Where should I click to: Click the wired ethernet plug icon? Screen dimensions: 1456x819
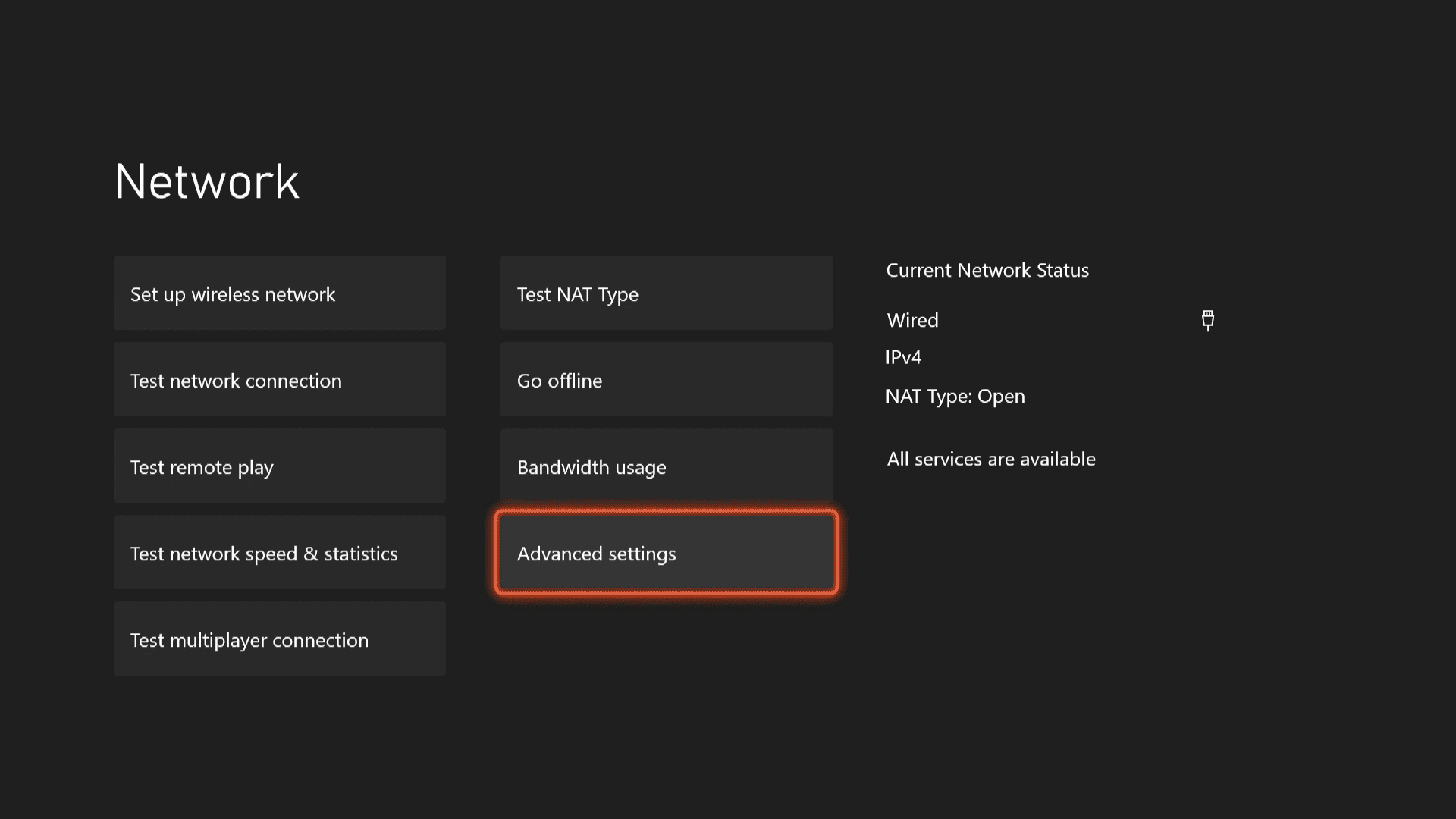tap(1208, 320)
